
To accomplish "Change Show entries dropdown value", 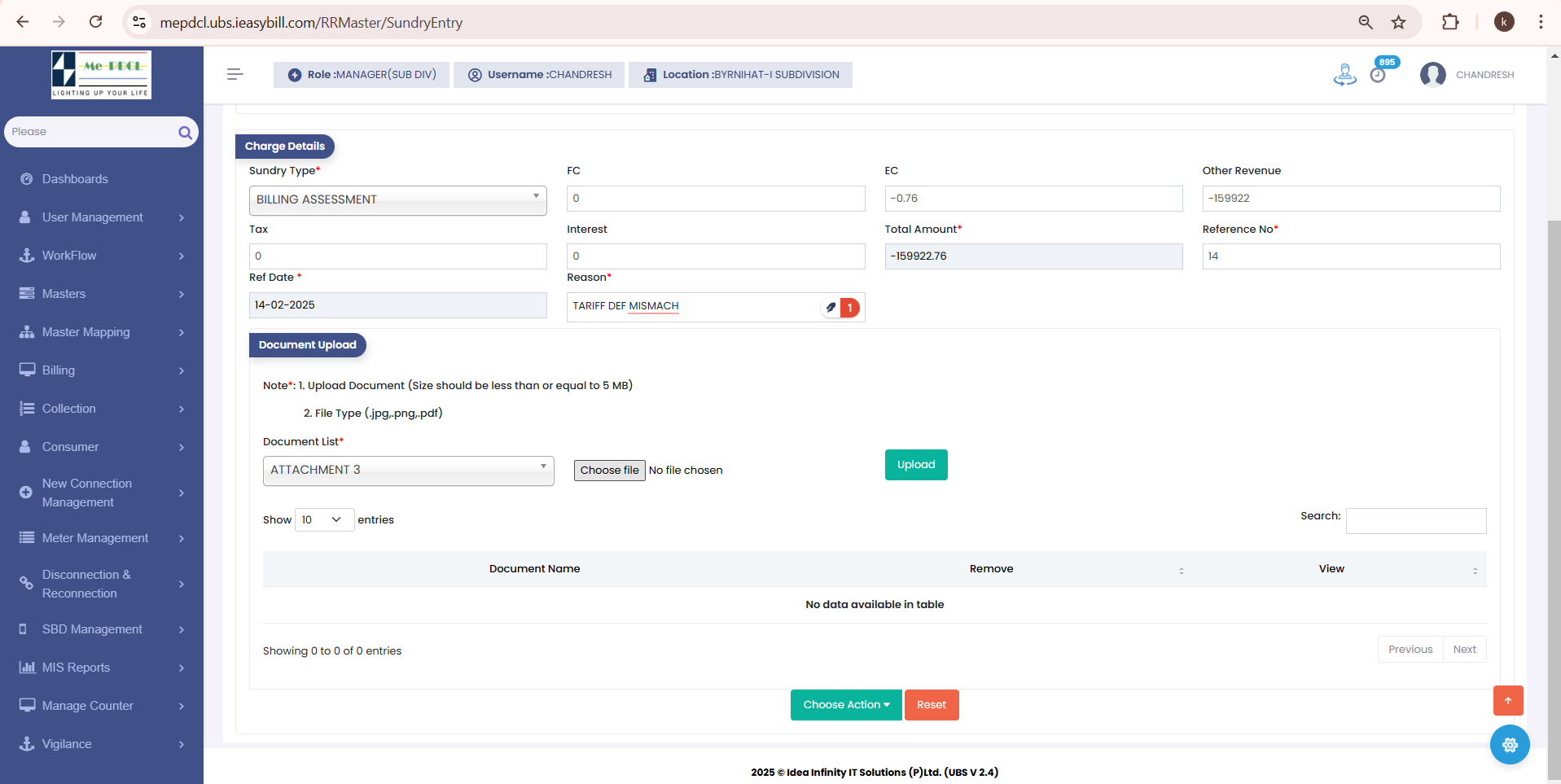I will point(324,519).
